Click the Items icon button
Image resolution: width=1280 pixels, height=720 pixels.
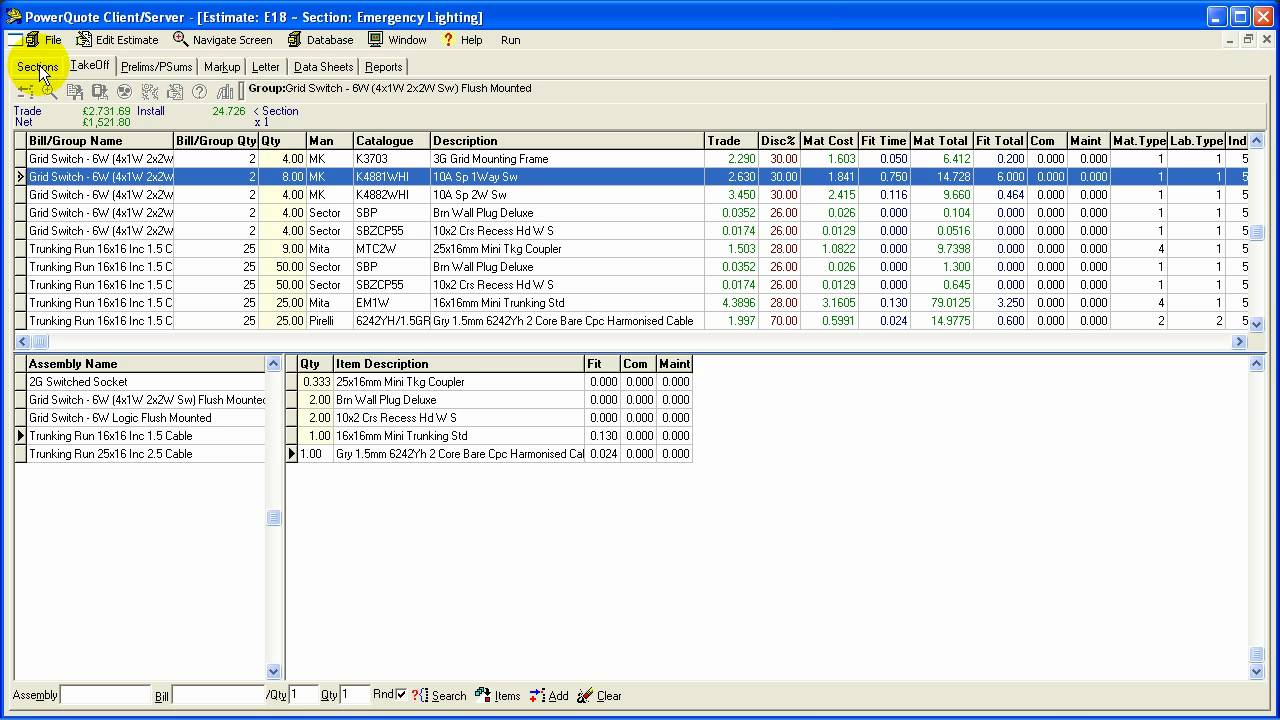(x=497, y=695)
